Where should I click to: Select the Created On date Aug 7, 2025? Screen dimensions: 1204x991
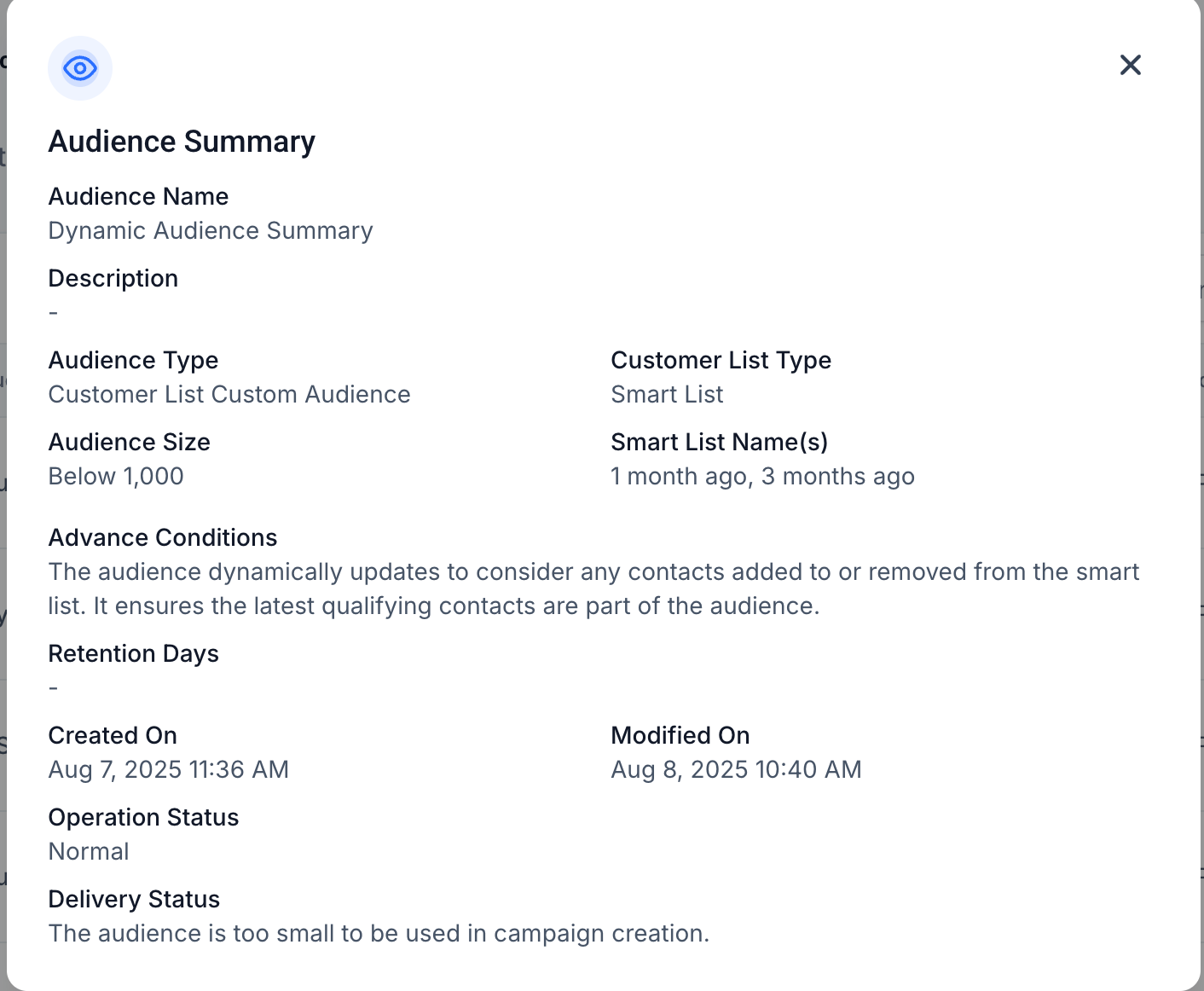pos(169,769)
